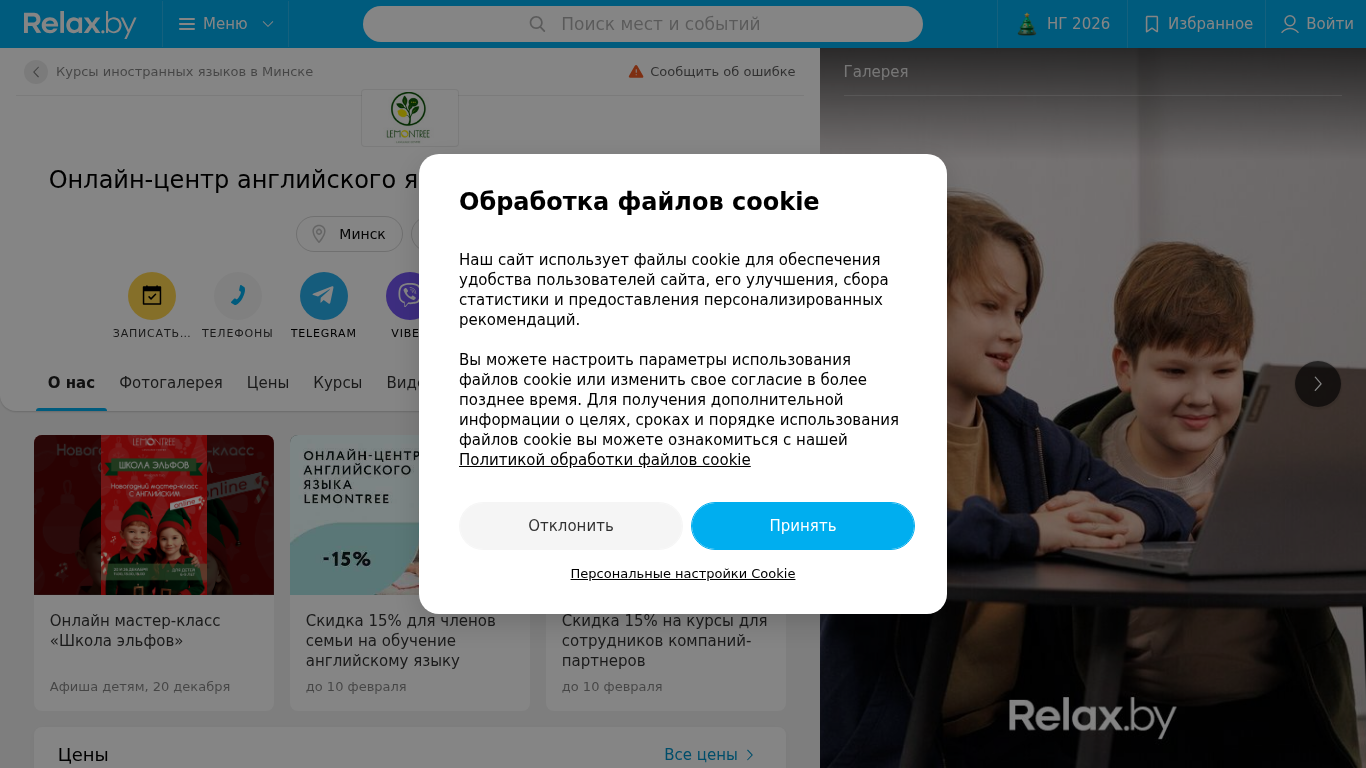Accept cookies with Принять button
This screenshot has height=768, width=1366.
tap(803, 526)
